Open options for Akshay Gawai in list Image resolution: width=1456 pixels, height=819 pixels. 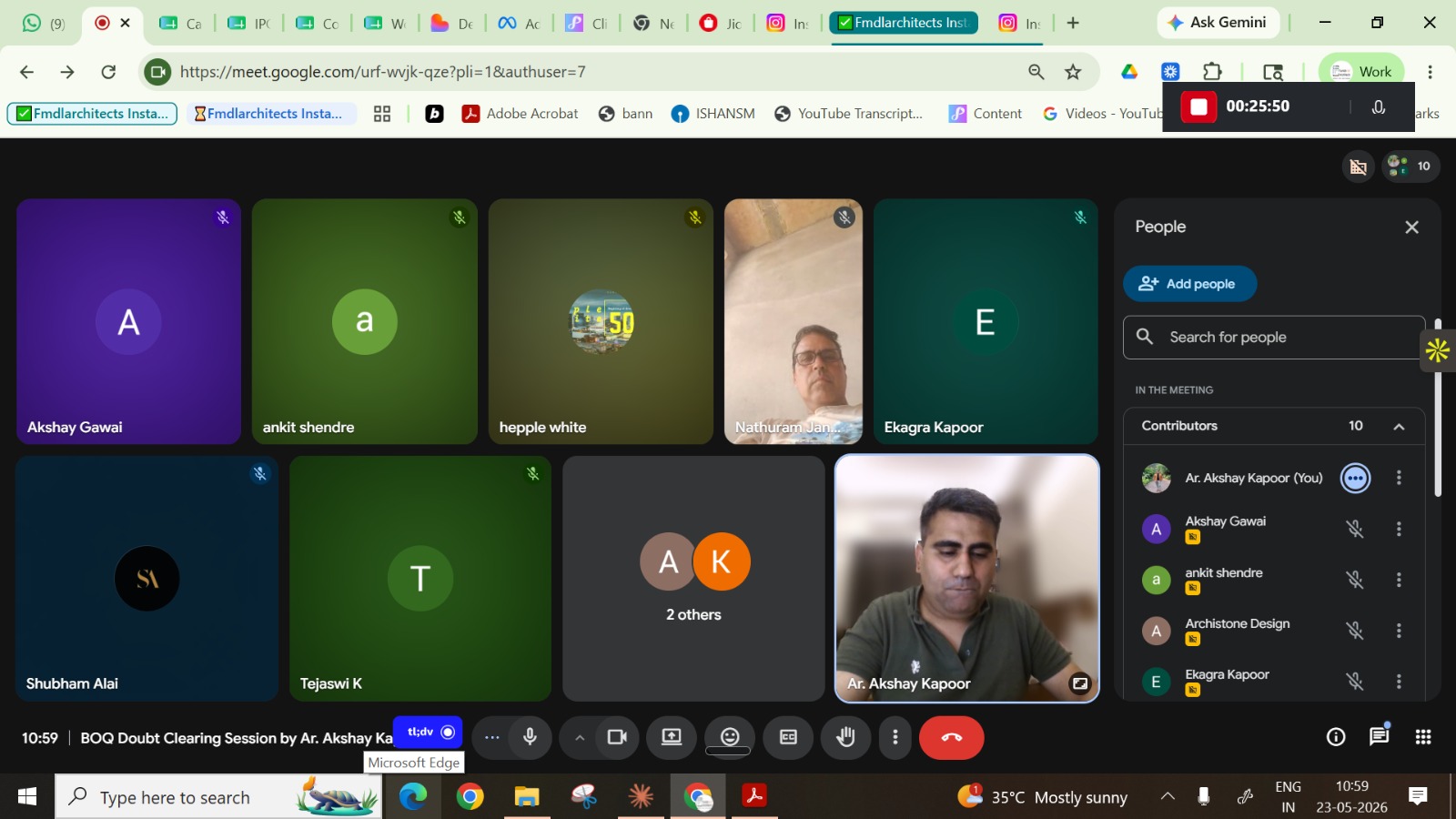point(1399,529)
